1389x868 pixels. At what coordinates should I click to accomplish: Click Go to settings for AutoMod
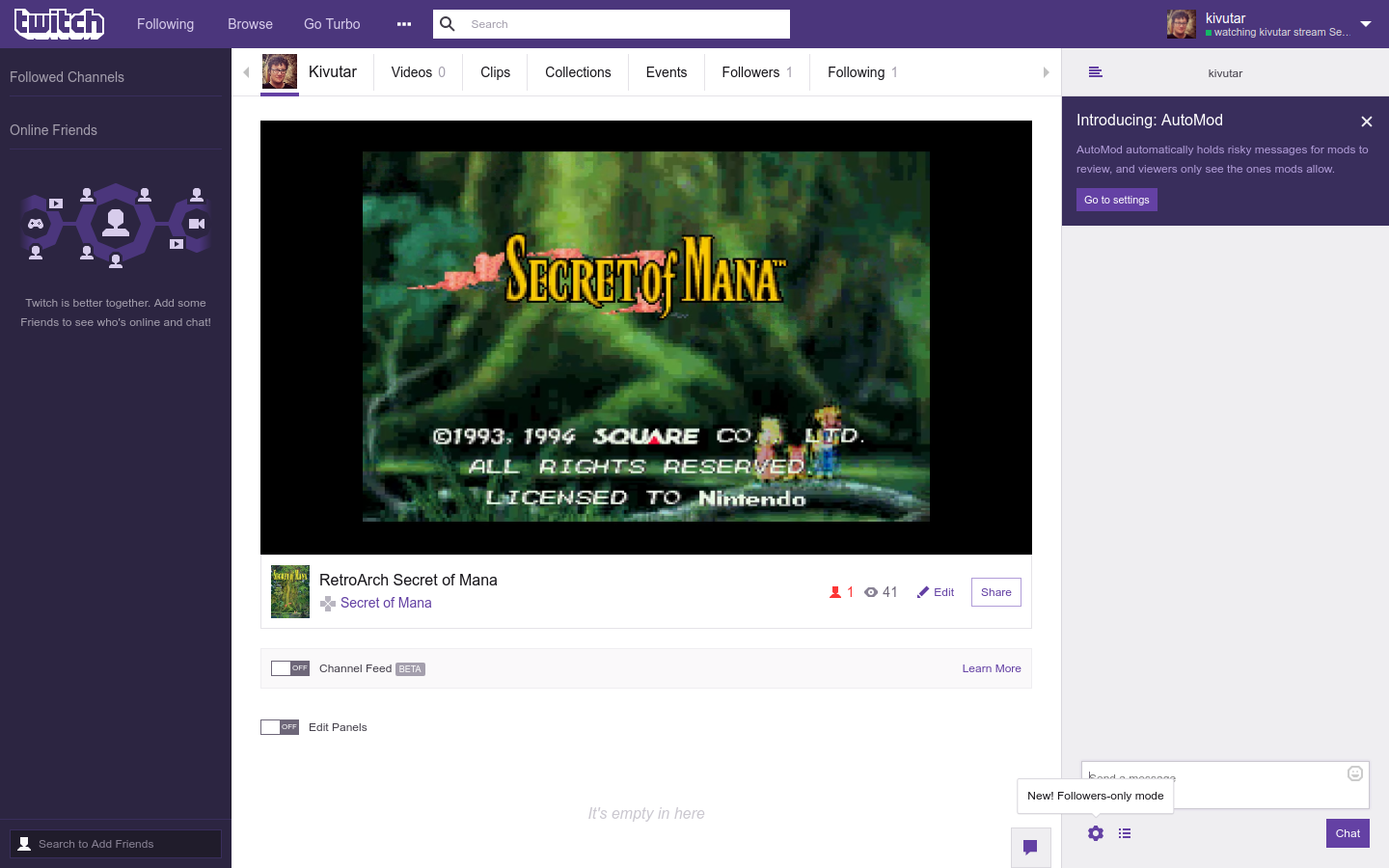[1117, 200]
